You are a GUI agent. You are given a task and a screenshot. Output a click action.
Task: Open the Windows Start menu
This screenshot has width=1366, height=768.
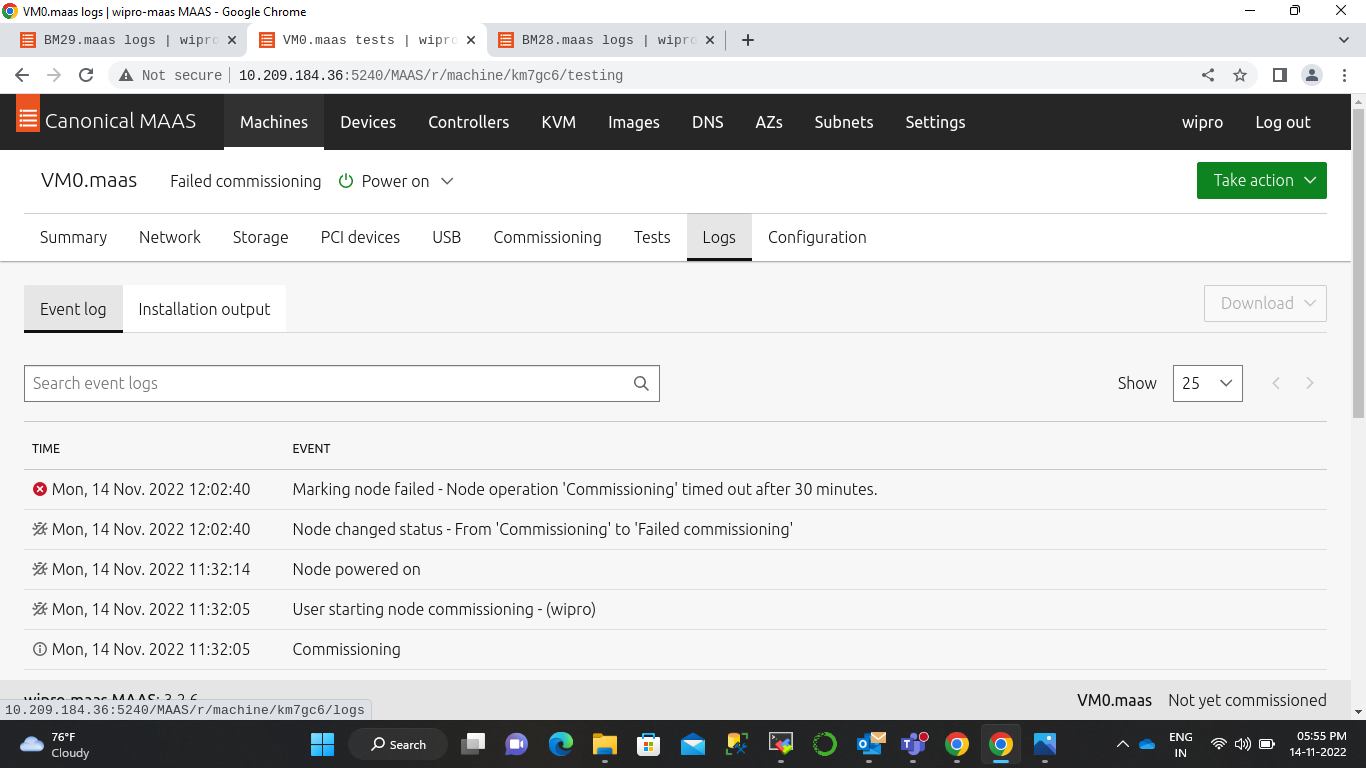point(322,744)
